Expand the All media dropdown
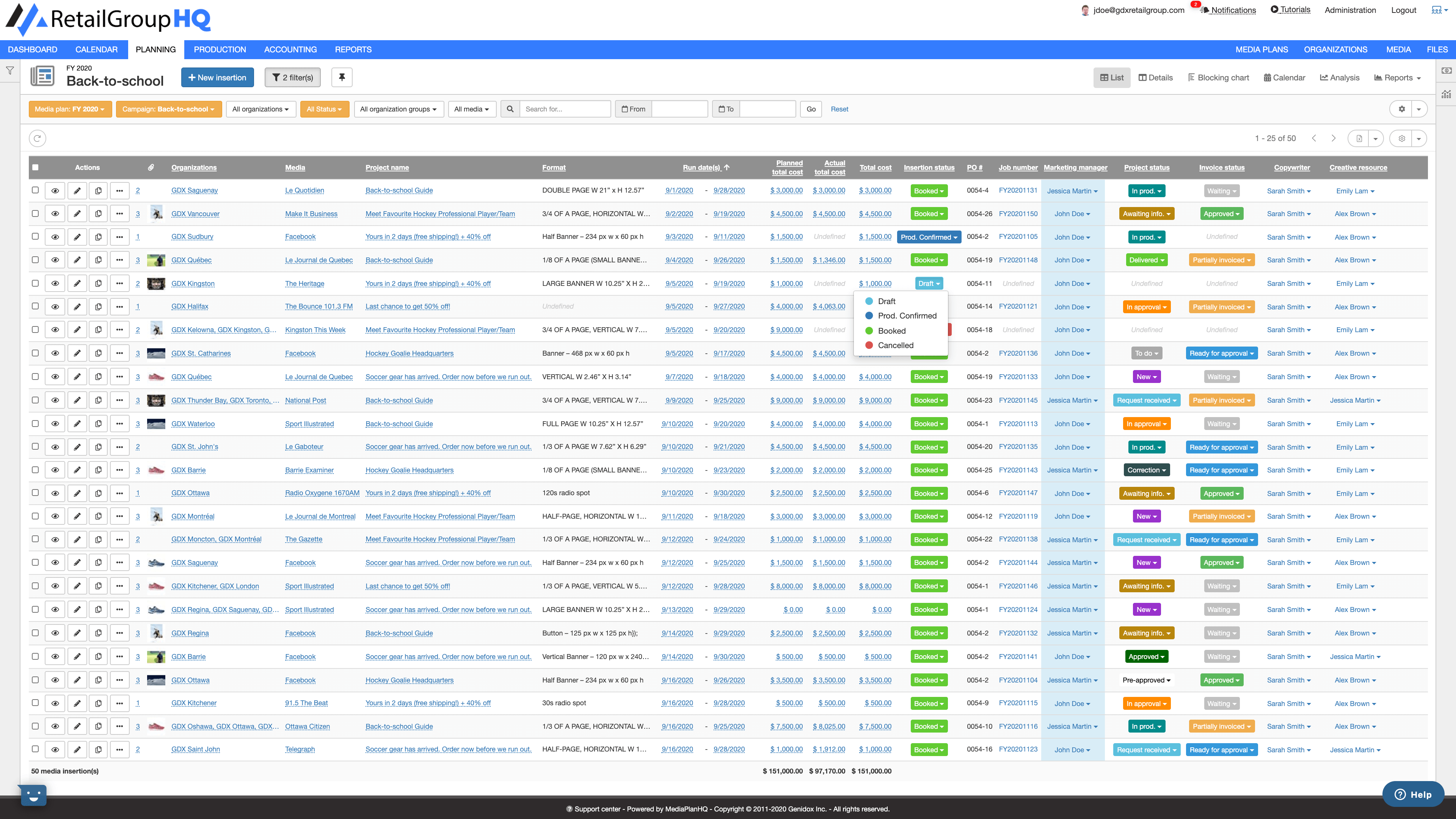Viewport: 1456px width, 819px height. (x=472, y=109)
